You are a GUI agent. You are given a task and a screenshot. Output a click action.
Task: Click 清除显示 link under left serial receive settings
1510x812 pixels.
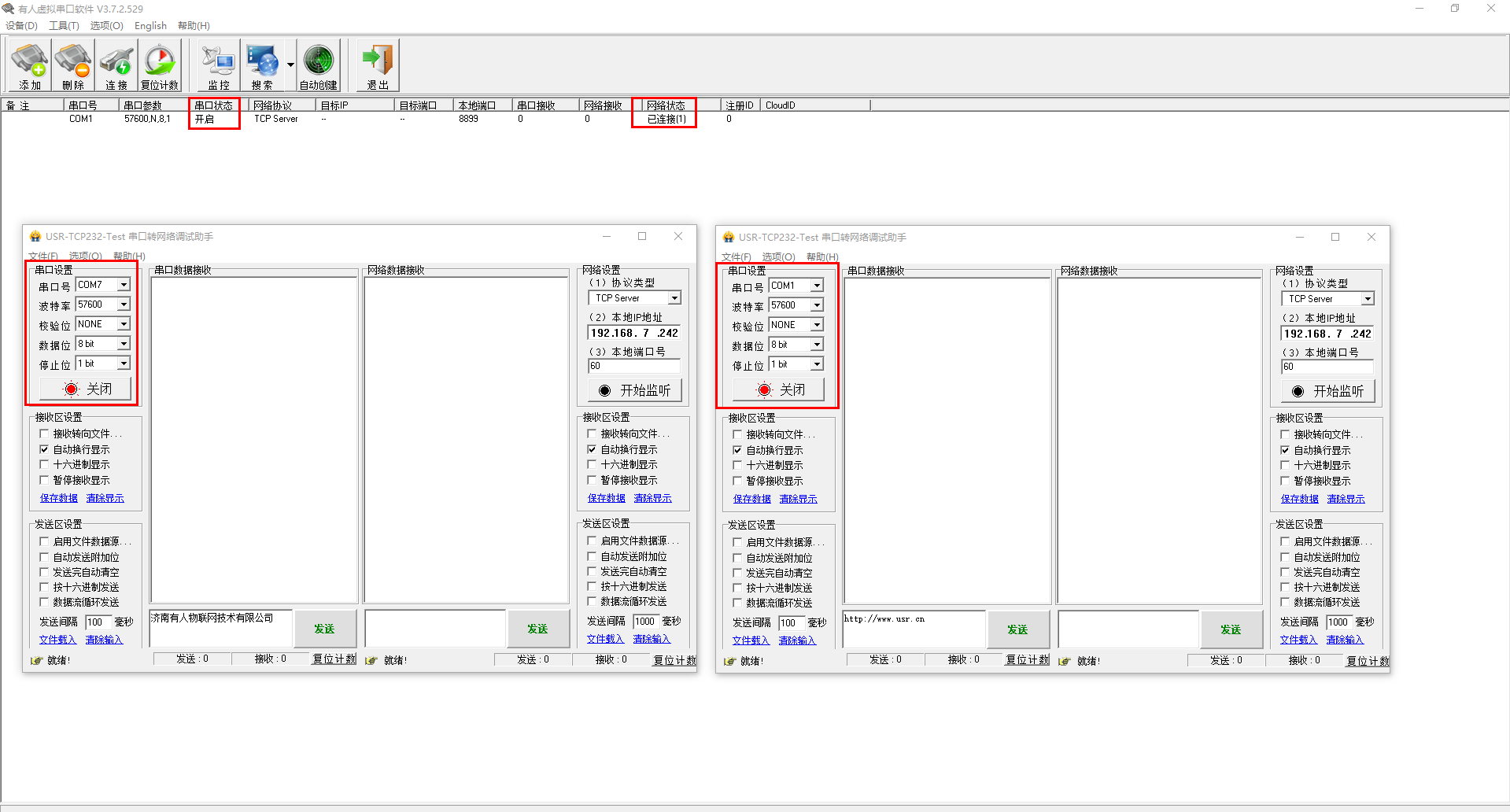105,499
